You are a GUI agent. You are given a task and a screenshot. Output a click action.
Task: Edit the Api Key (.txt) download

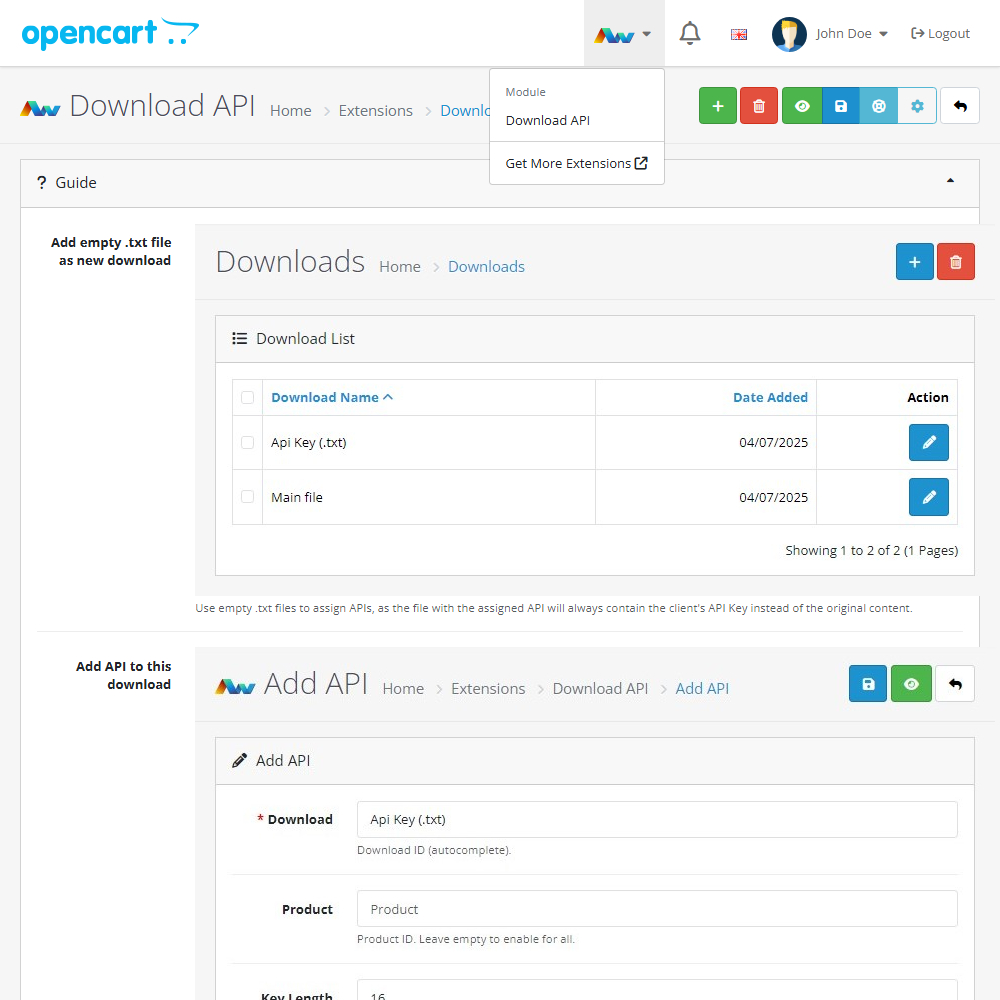click(928, 442)
